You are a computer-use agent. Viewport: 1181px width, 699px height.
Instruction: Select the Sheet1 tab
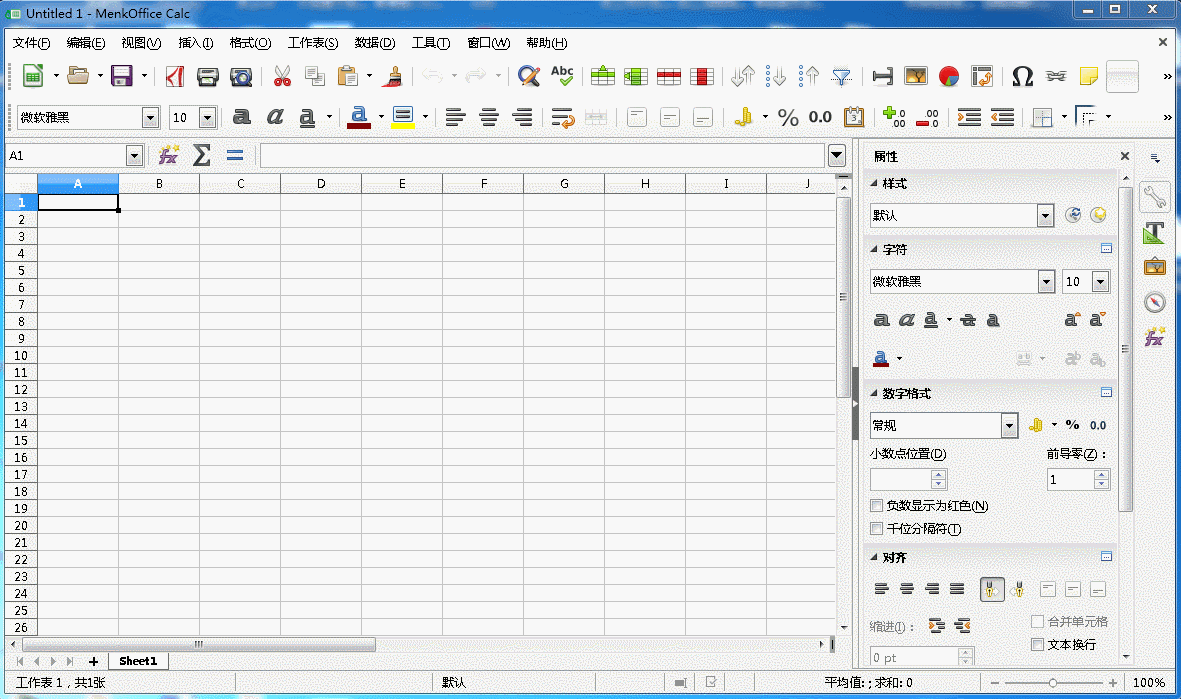(x=138, y=661)
